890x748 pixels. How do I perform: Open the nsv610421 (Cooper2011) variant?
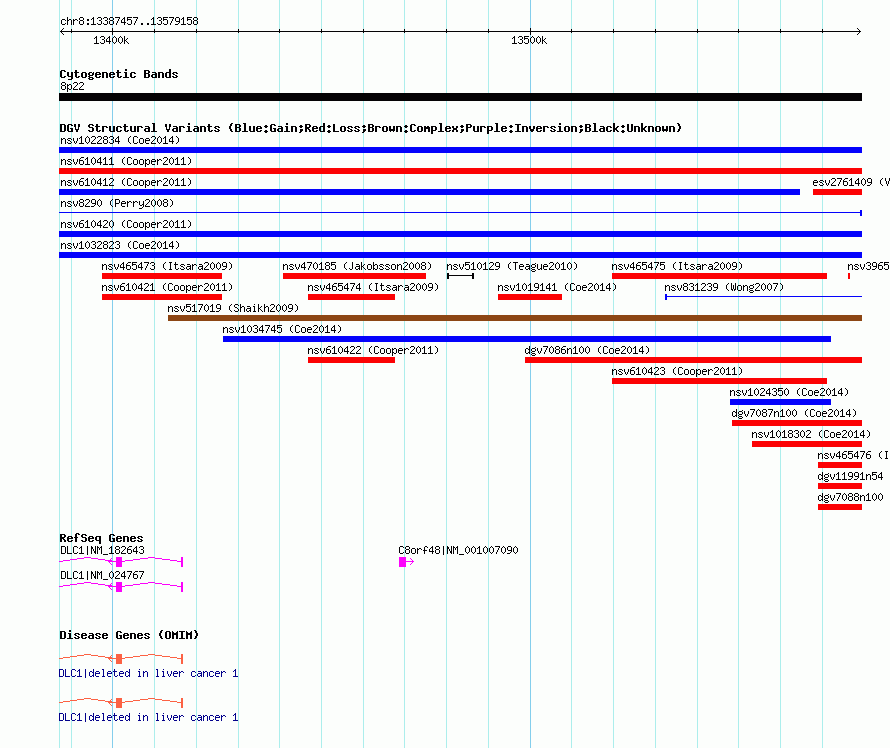[x=162, y=297]
